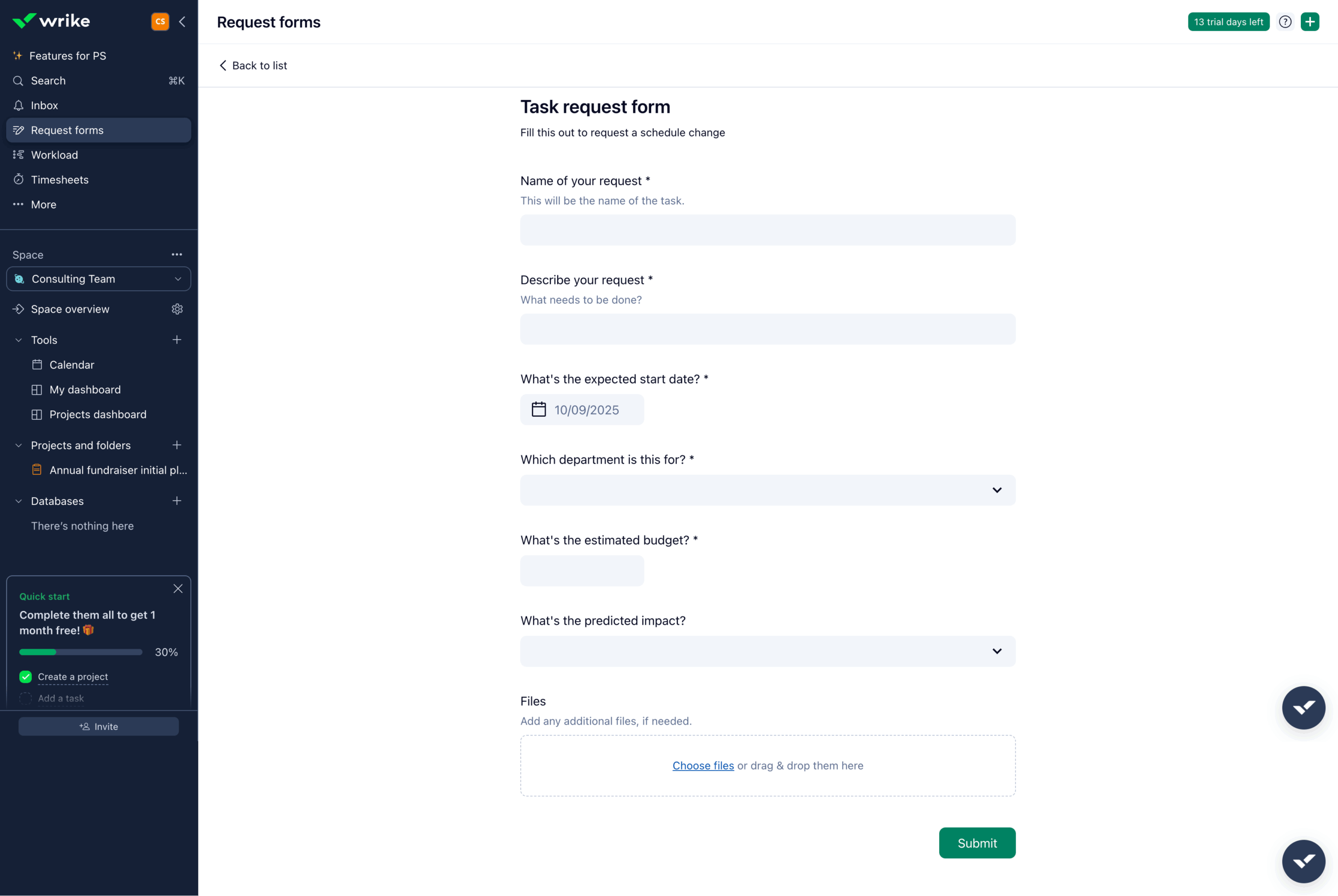Collapse the Tools section
This screenshot has height=896, width=1338.
pos(18,339)
